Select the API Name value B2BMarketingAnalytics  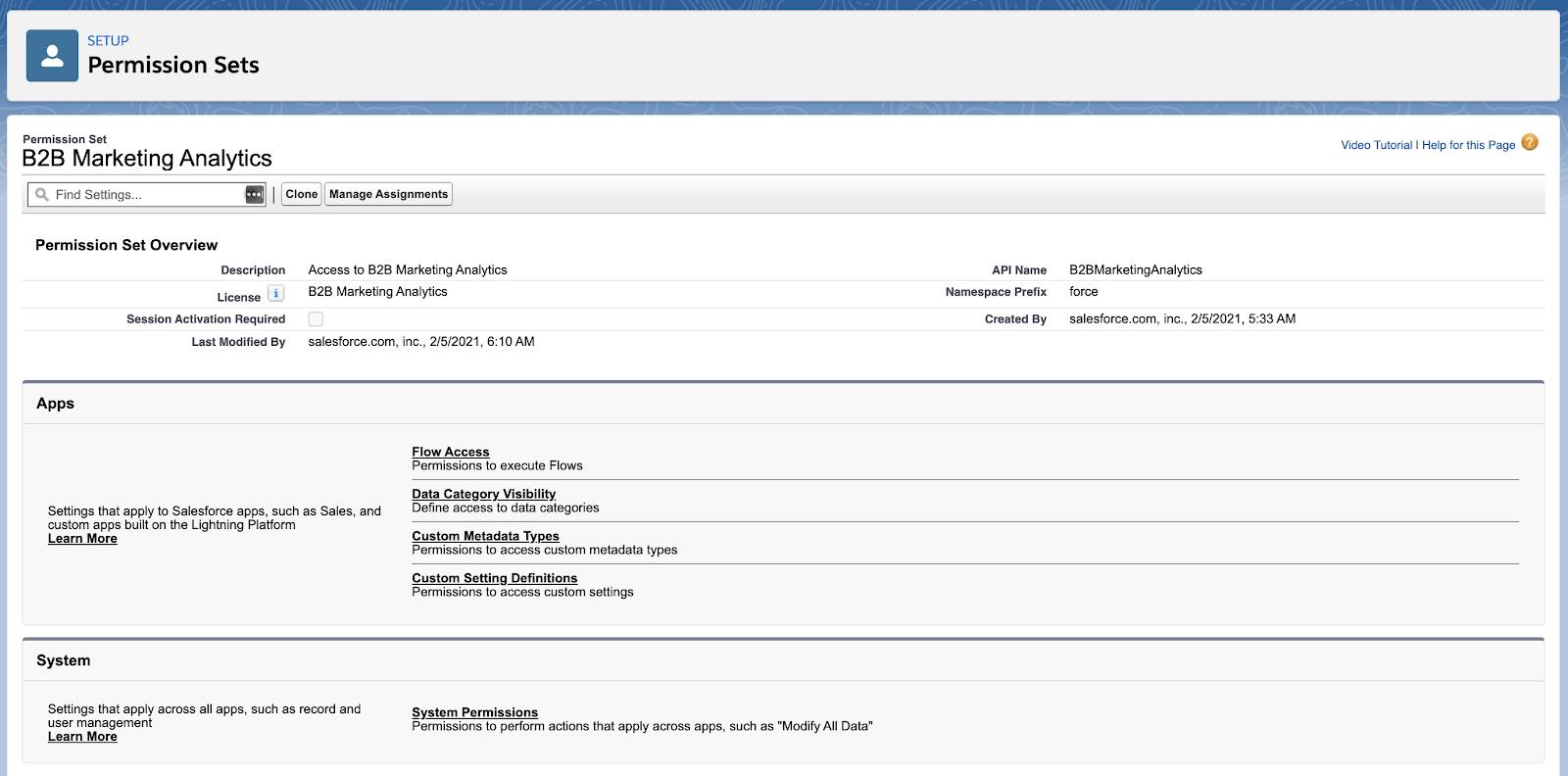(x=1136, y=269)
